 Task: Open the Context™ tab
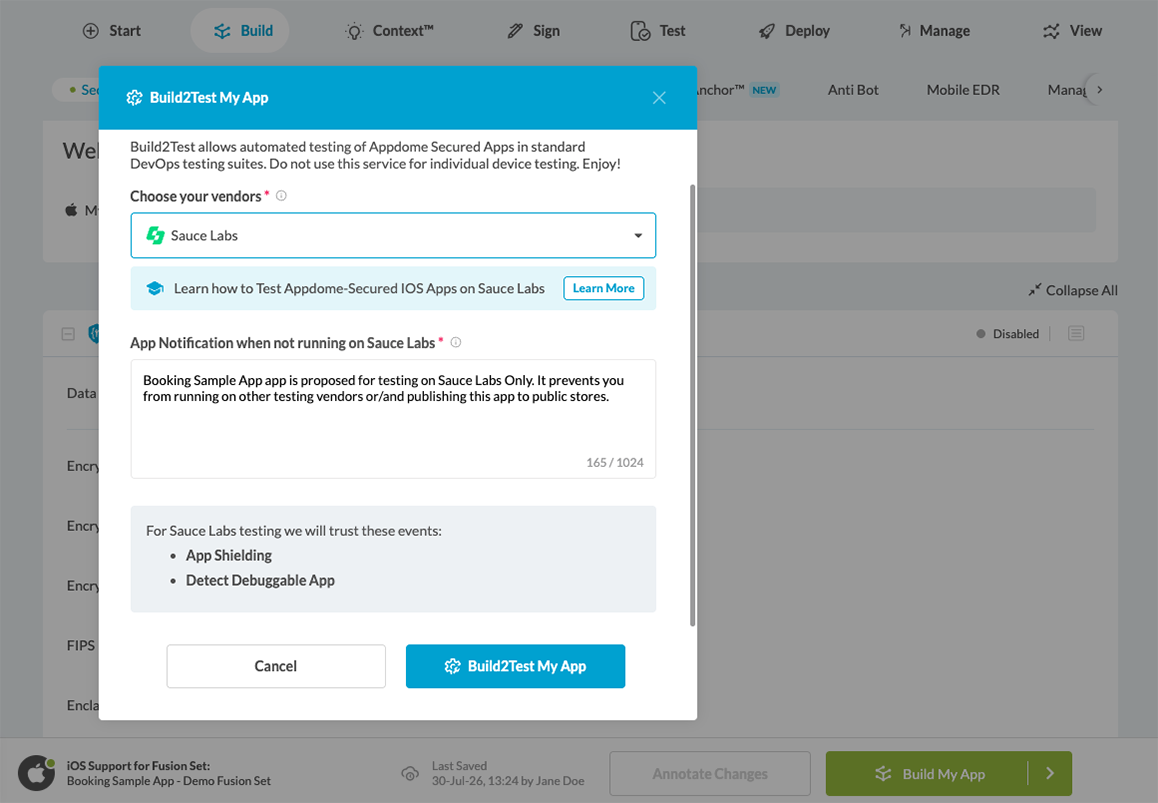point(389,31)
